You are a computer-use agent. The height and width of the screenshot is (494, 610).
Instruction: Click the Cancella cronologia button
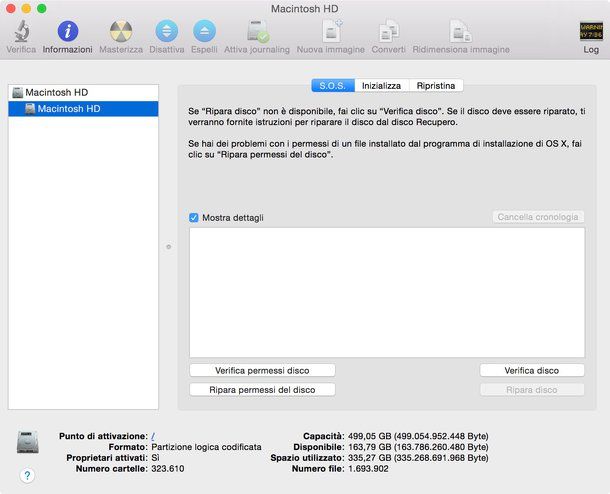[x=538, y=217]
